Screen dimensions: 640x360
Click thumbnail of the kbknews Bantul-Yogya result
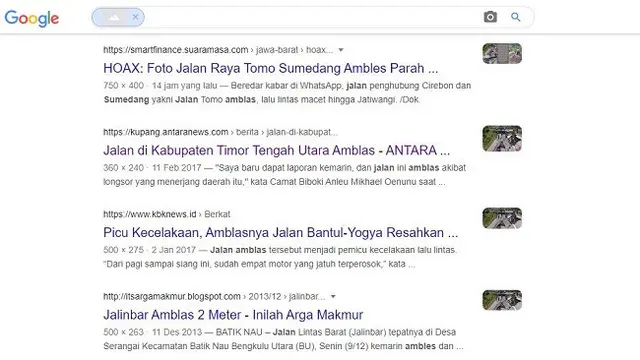[x=502, y=218]
